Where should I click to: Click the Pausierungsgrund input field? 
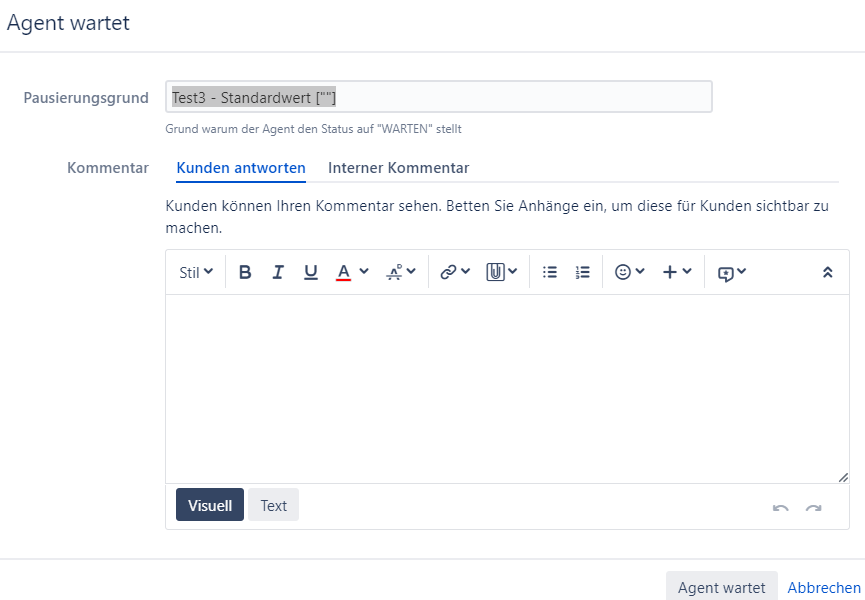[x=439, y=97]
